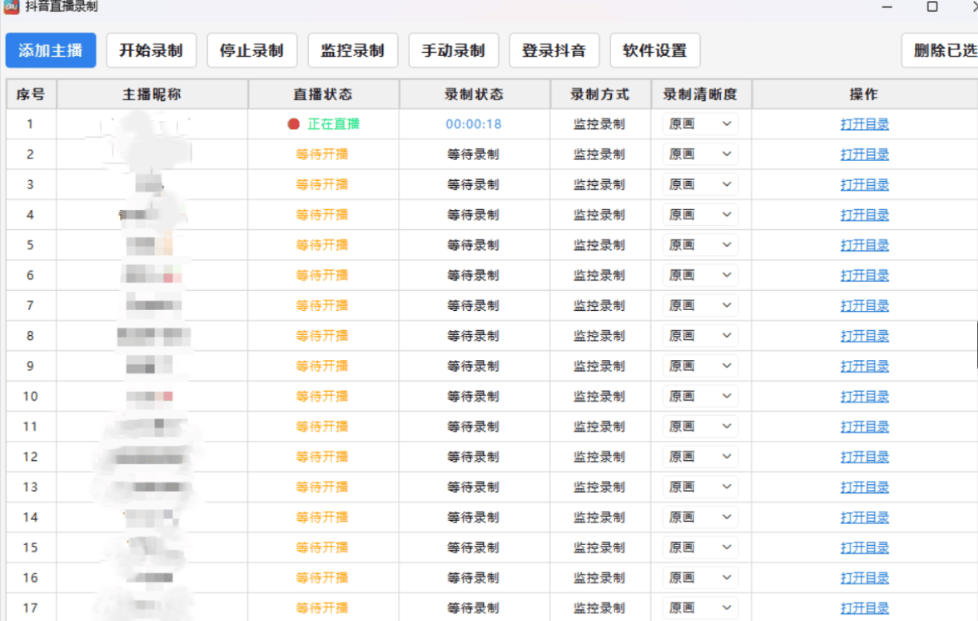This screenshot has width=978, height=621.
Task: Open 打开目录 link for row 5
Action: [x=864, y=245]
